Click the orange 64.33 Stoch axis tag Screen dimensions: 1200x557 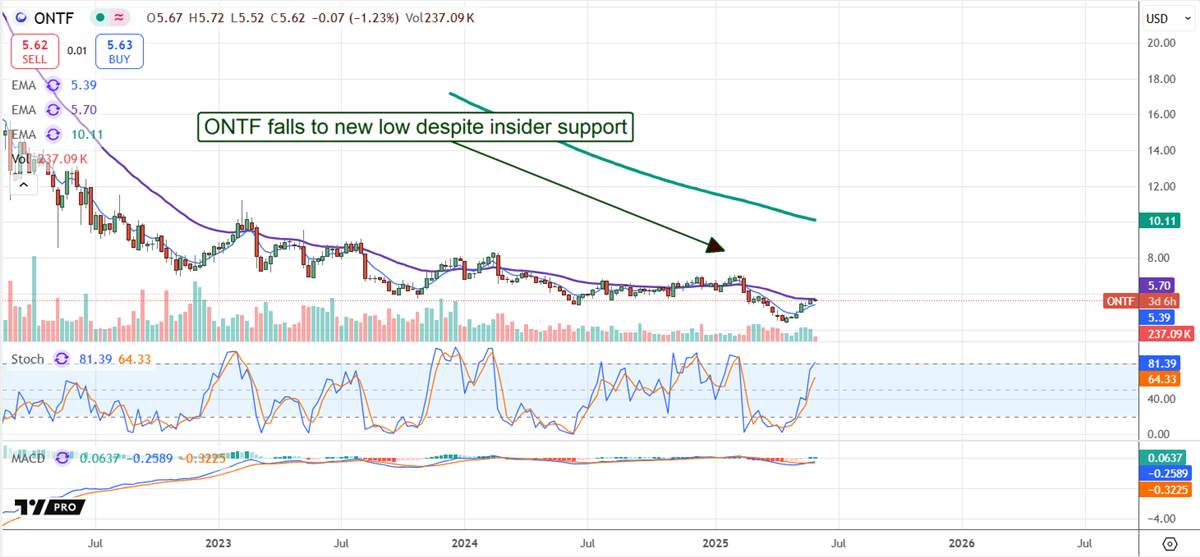tap(1160, 379)
